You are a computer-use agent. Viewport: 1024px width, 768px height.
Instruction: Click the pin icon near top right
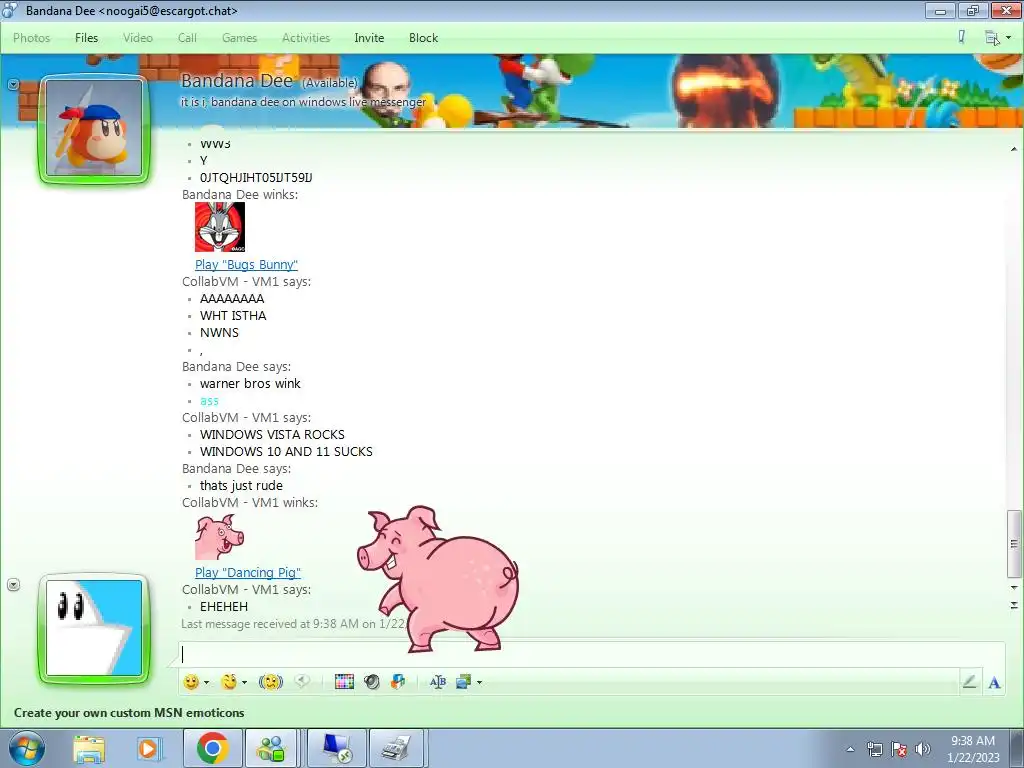click(961, 37)
